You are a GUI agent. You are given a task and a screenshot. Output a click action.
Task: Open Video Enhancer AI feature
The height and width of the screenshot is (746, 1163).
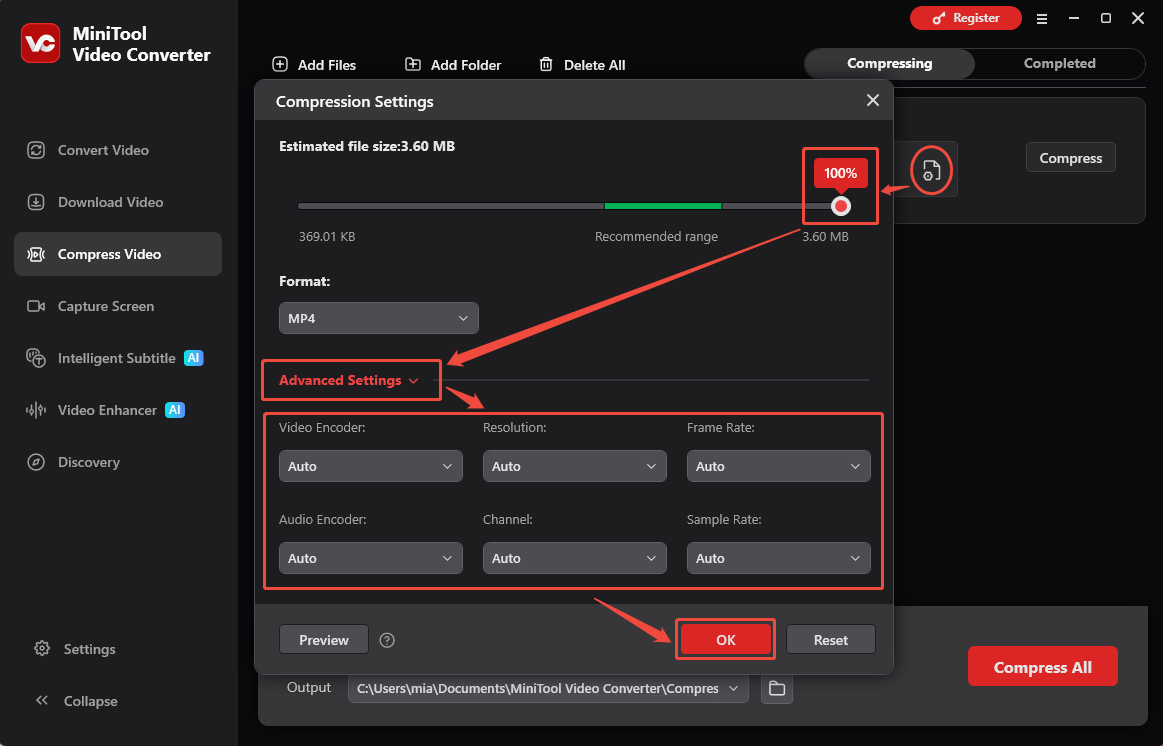(118, 409)
